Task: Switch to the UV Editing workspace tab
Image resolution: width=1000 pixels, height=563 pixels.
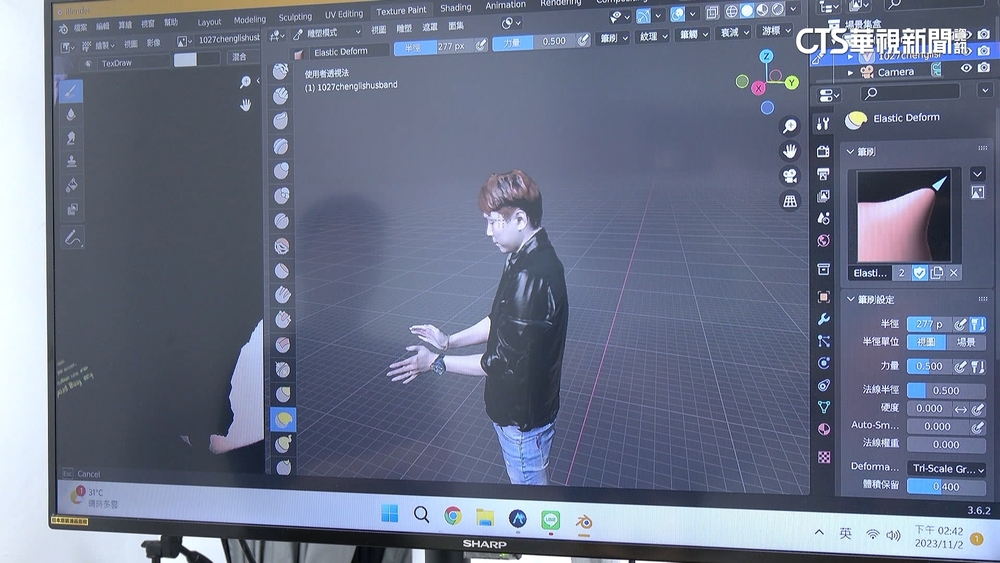Action: pyautogui.click(x=343, y=14)
